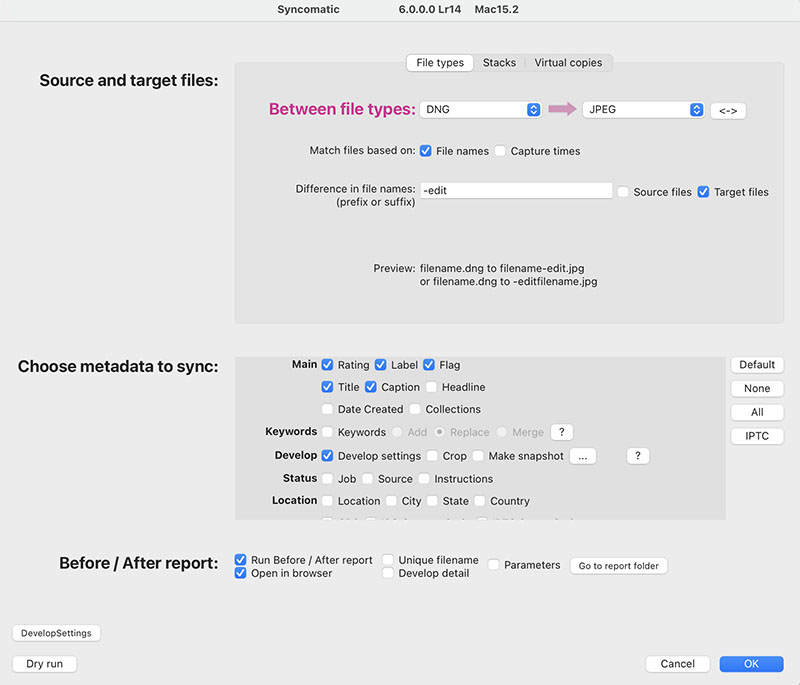Click the -edit filename difference field
The image size is (800, 685).
(x=516, y=191)
